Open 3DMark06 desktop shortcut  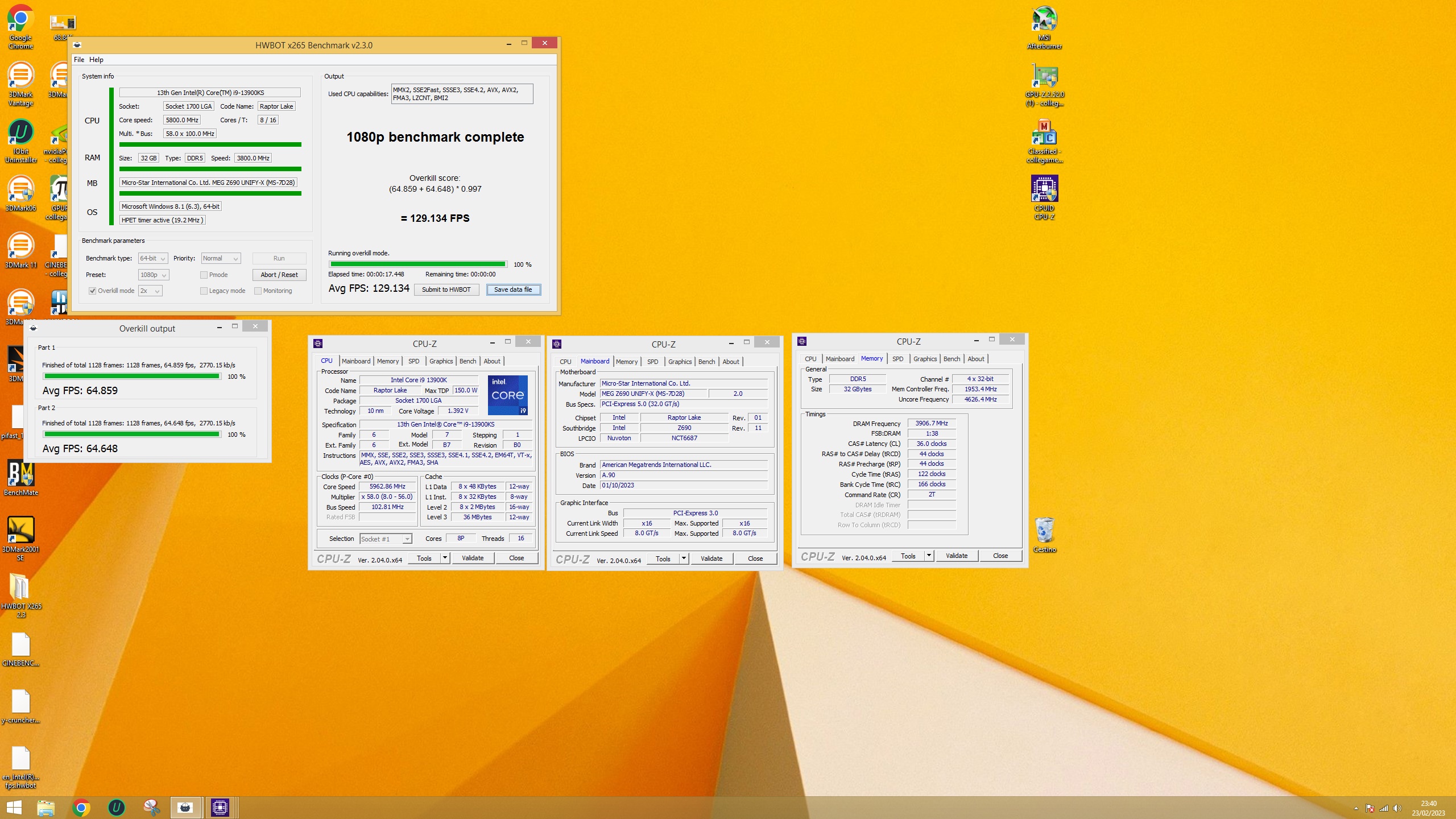pyautogui.click(x=20, y=193)
